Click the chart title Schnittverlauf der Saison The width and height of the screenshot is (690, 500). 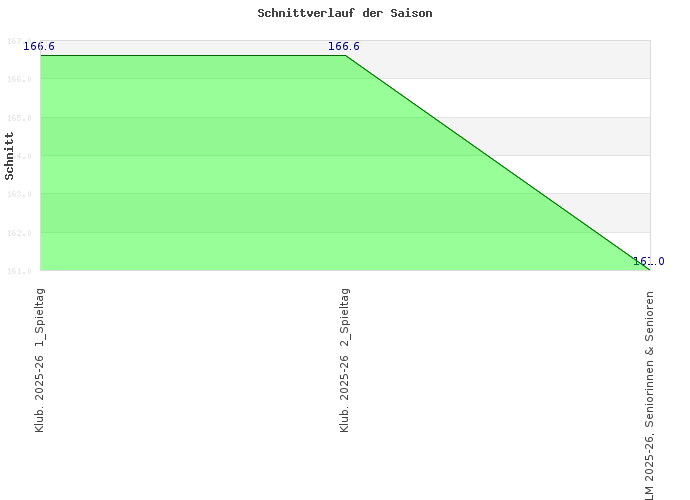345,14
